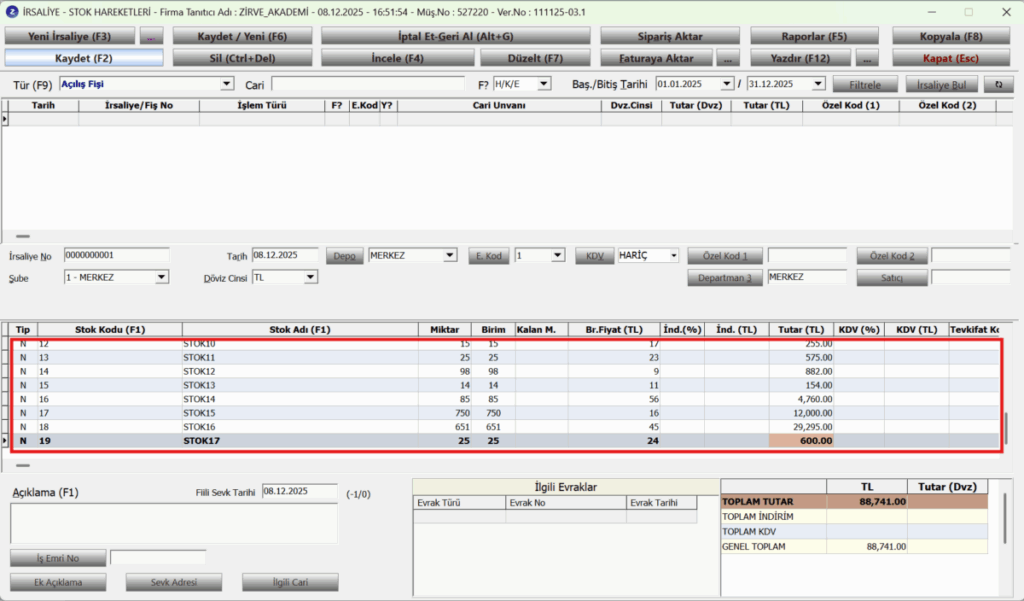
Task: Click the İrsaliye No input field
Action: pos(117,255)
